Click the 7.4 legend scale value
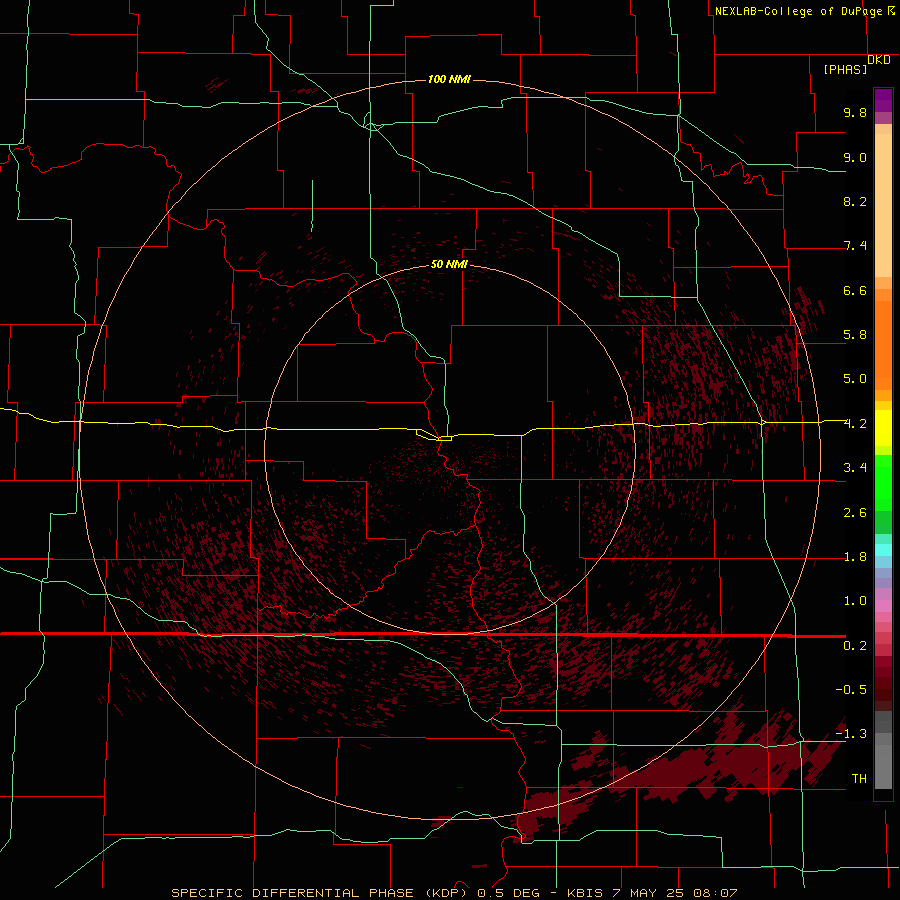 pos(855,246)
